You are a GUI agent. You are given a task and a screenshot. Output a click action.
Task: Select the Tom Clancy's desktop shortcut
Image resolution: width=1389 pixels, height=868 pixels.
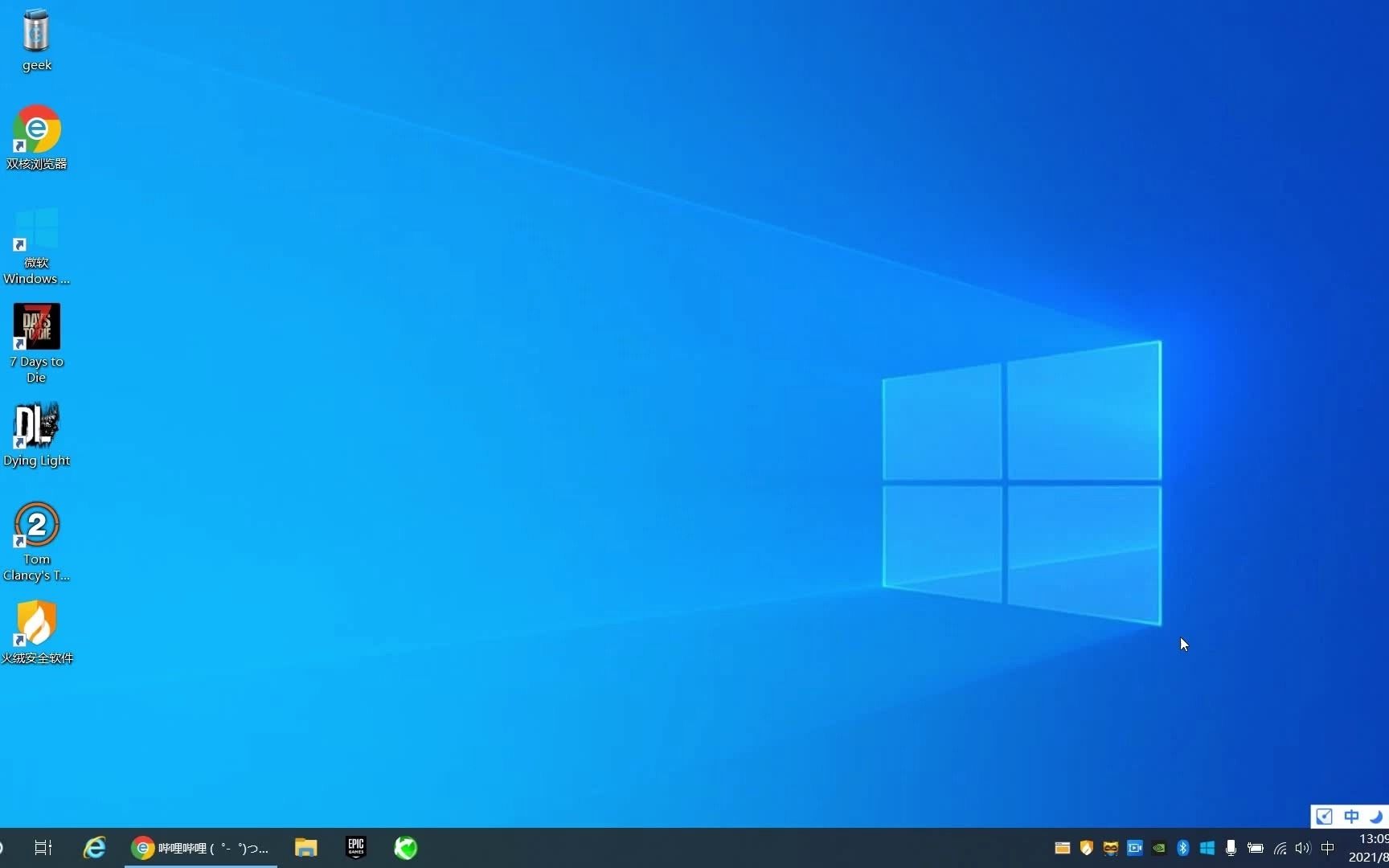[x=36, y=542]
